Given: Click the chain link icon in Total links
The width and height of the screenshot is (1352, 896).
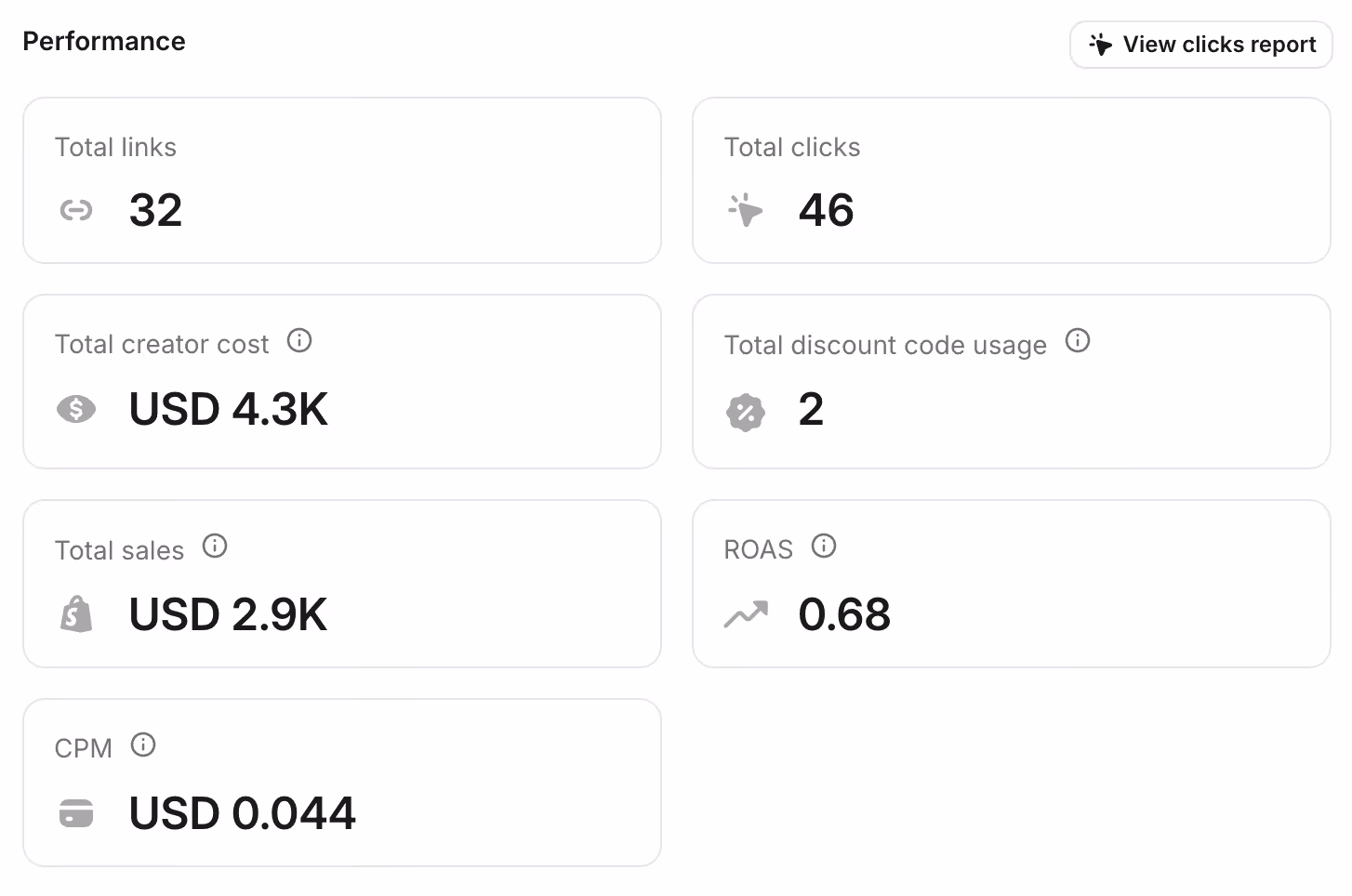Looking at the screenshot, I should [76, 211].
